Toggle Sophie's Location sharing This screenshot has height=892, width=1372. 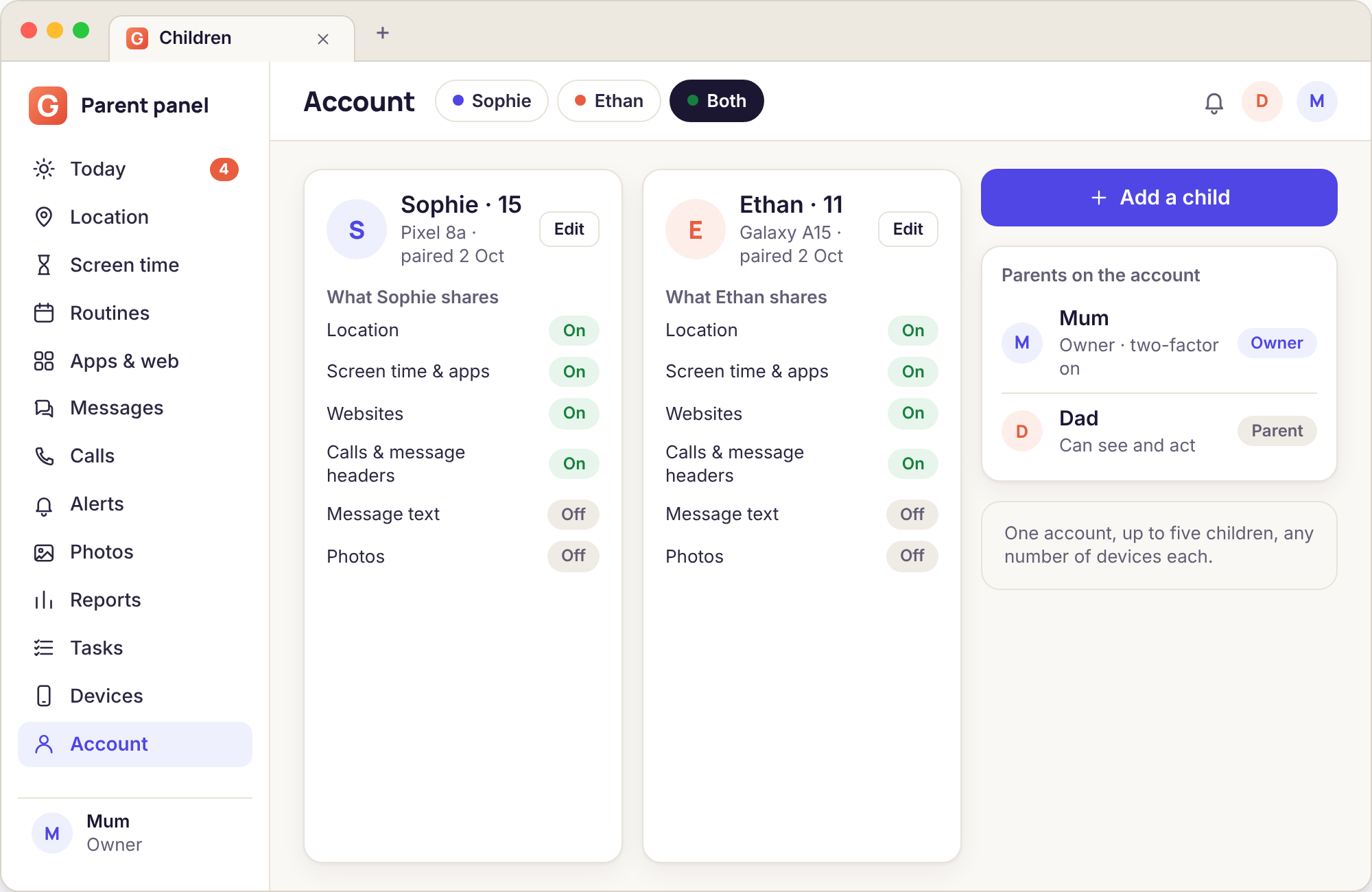574,331
